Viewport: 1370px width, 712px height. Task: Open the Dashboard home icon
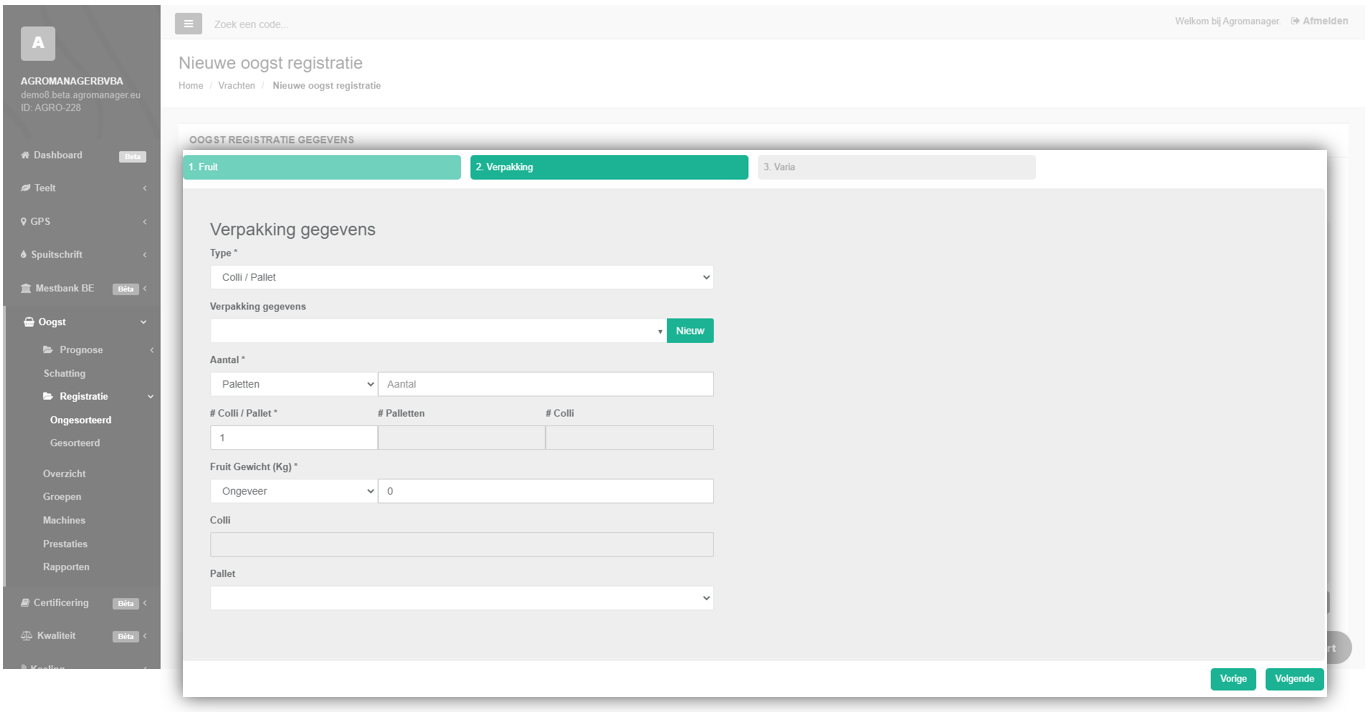tap(25, 155)
